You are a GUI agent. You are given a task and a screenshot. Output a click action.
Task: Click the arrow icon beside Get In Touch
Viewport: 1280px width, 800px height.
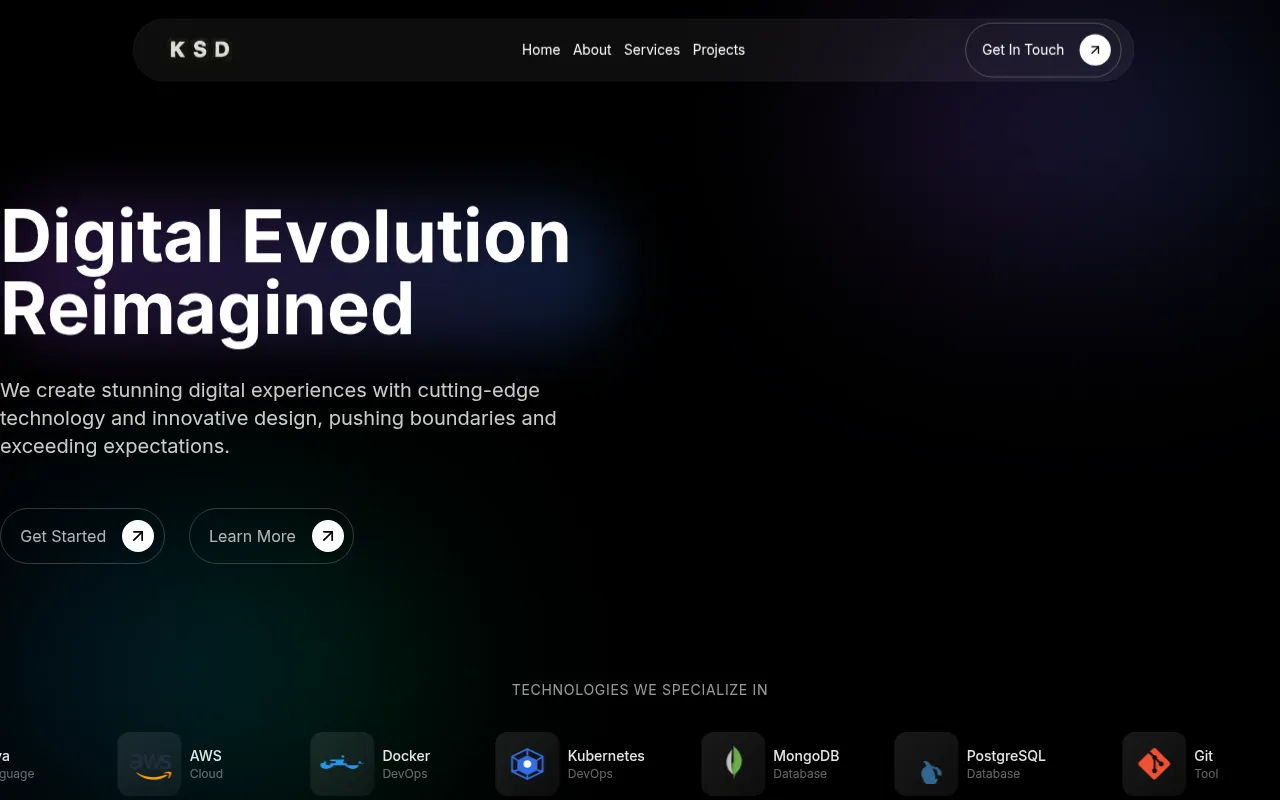point(1095,50)
